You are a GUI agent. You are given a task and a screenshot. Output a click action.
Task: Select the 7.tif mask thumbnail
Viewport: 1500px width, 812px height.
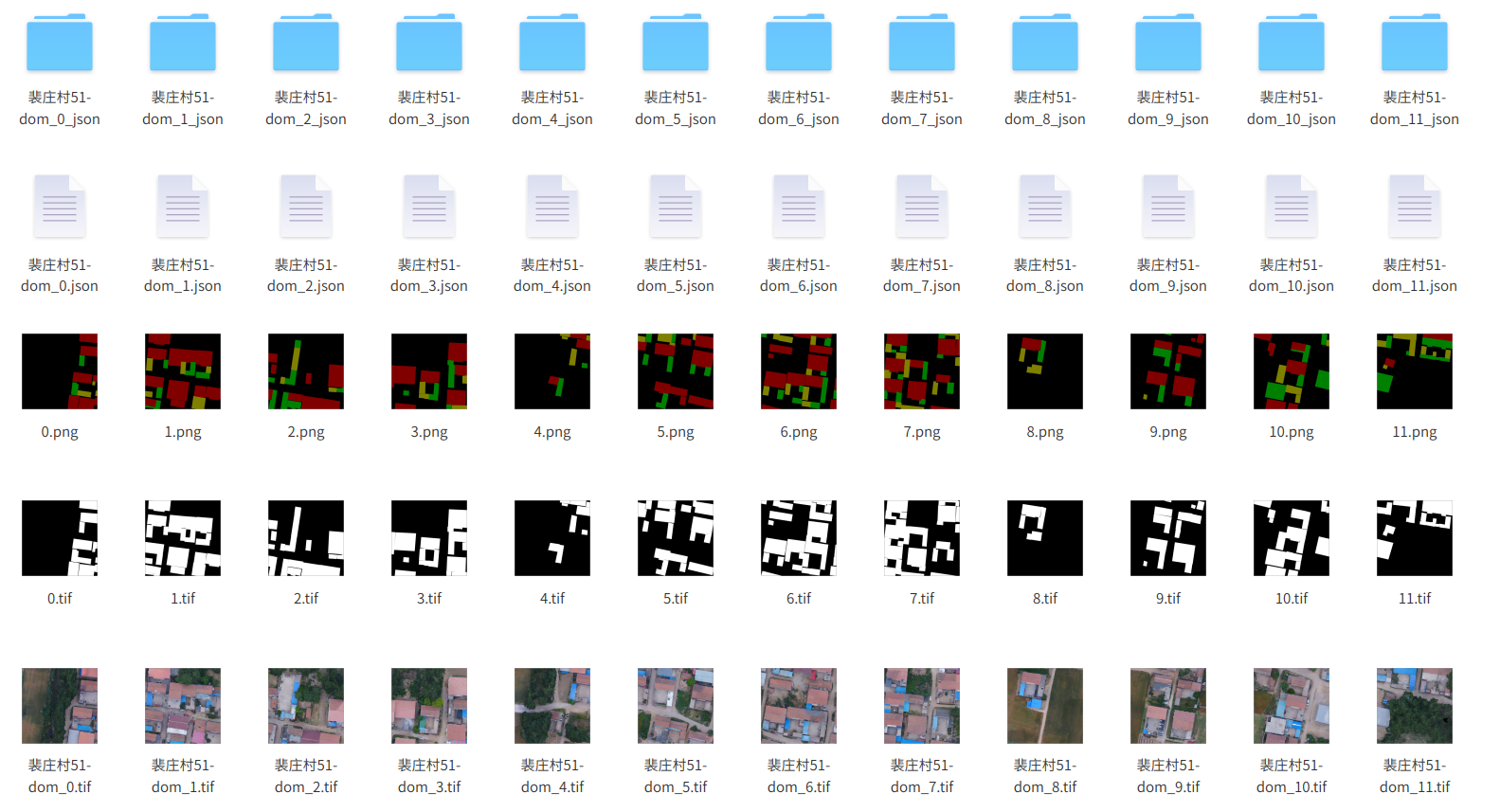[x=922, y=538]
